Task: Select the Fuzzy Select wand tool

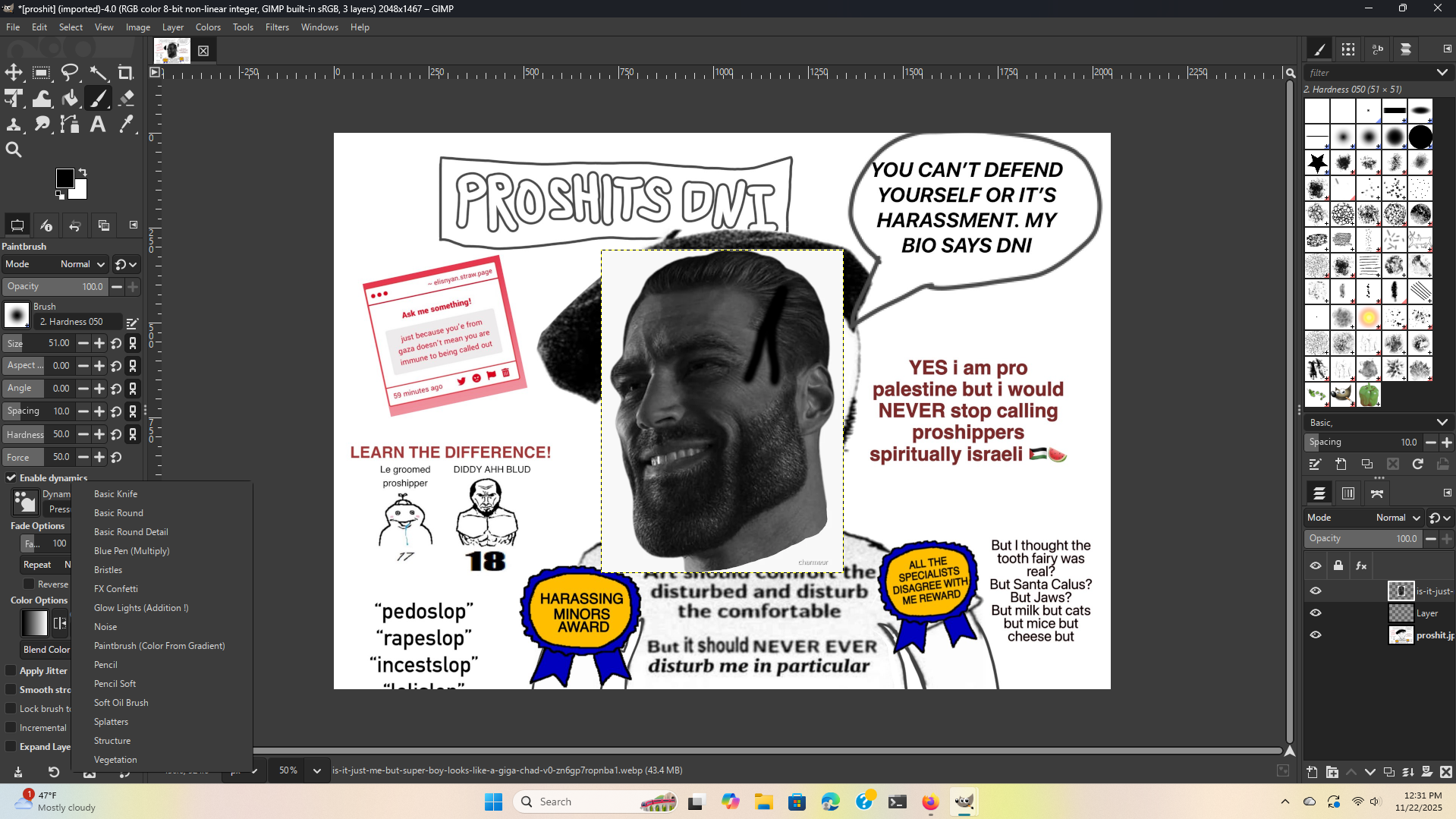Action: pyautogui.click(x=98, y=73)
